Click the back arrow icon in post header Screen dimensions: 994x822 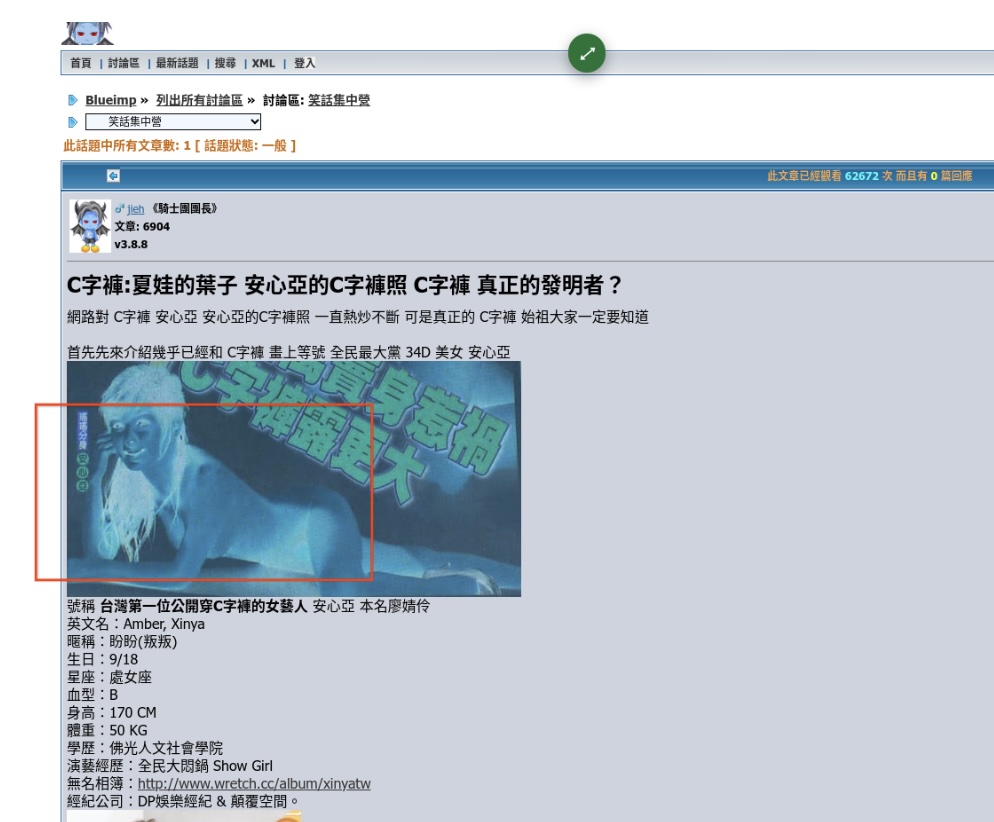pos(113,176)
